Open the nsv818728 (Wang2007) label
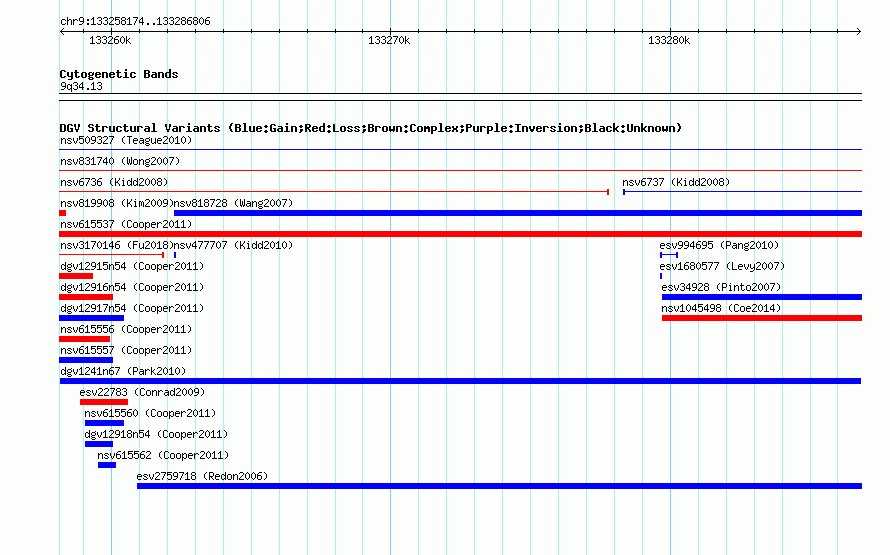The image size is (890, 555). (x=233, y=203)
